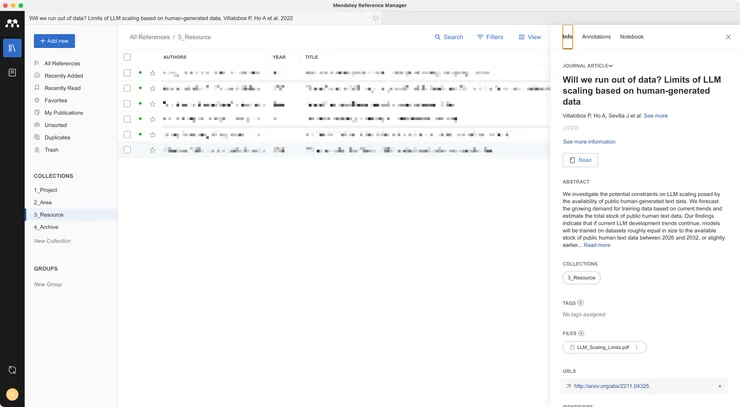Click the Trash bin icon
Screen dimensions: 740x407
tap(37, 149)
